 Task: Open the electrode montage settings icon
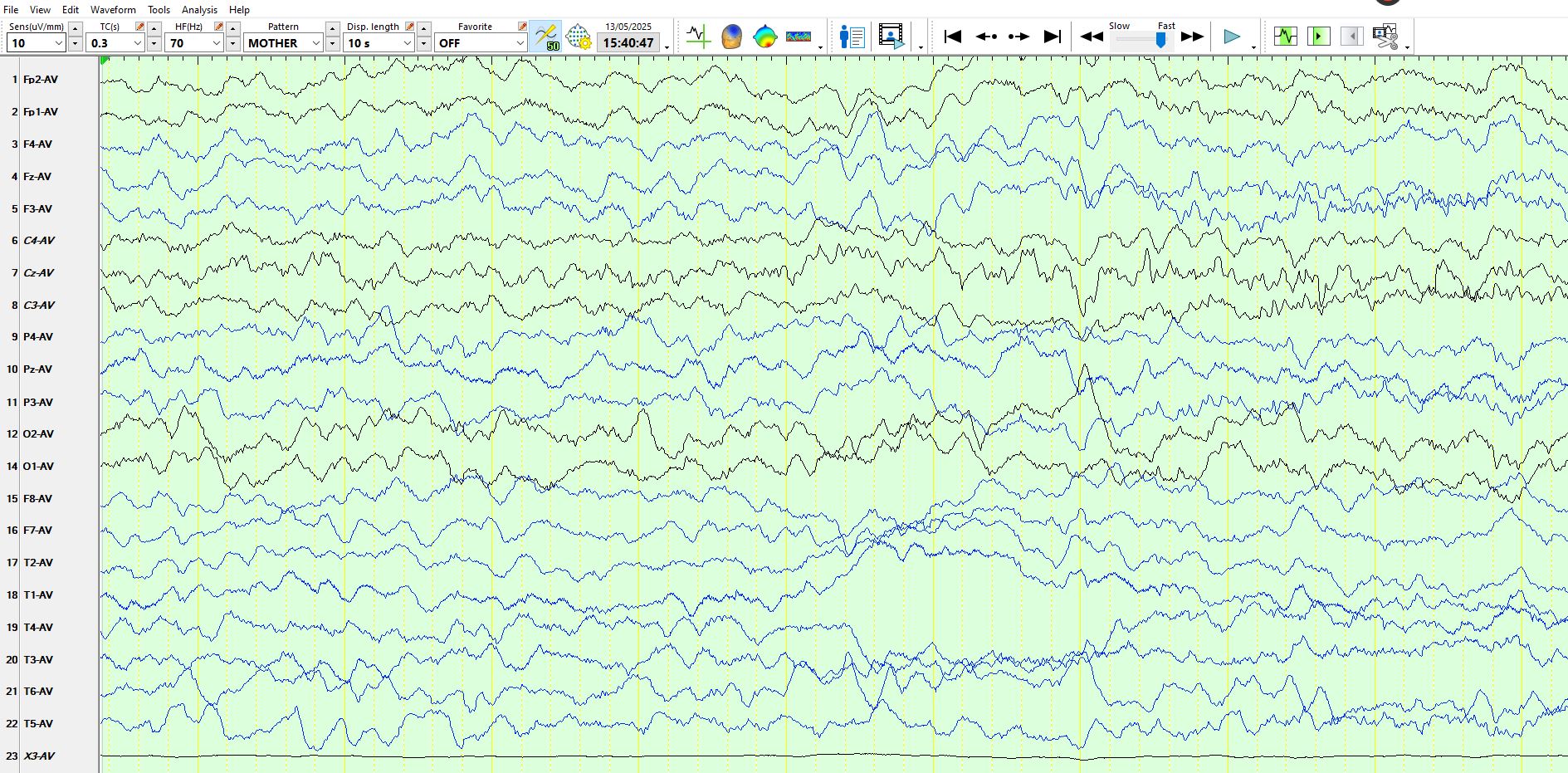(x=579, y=37)
